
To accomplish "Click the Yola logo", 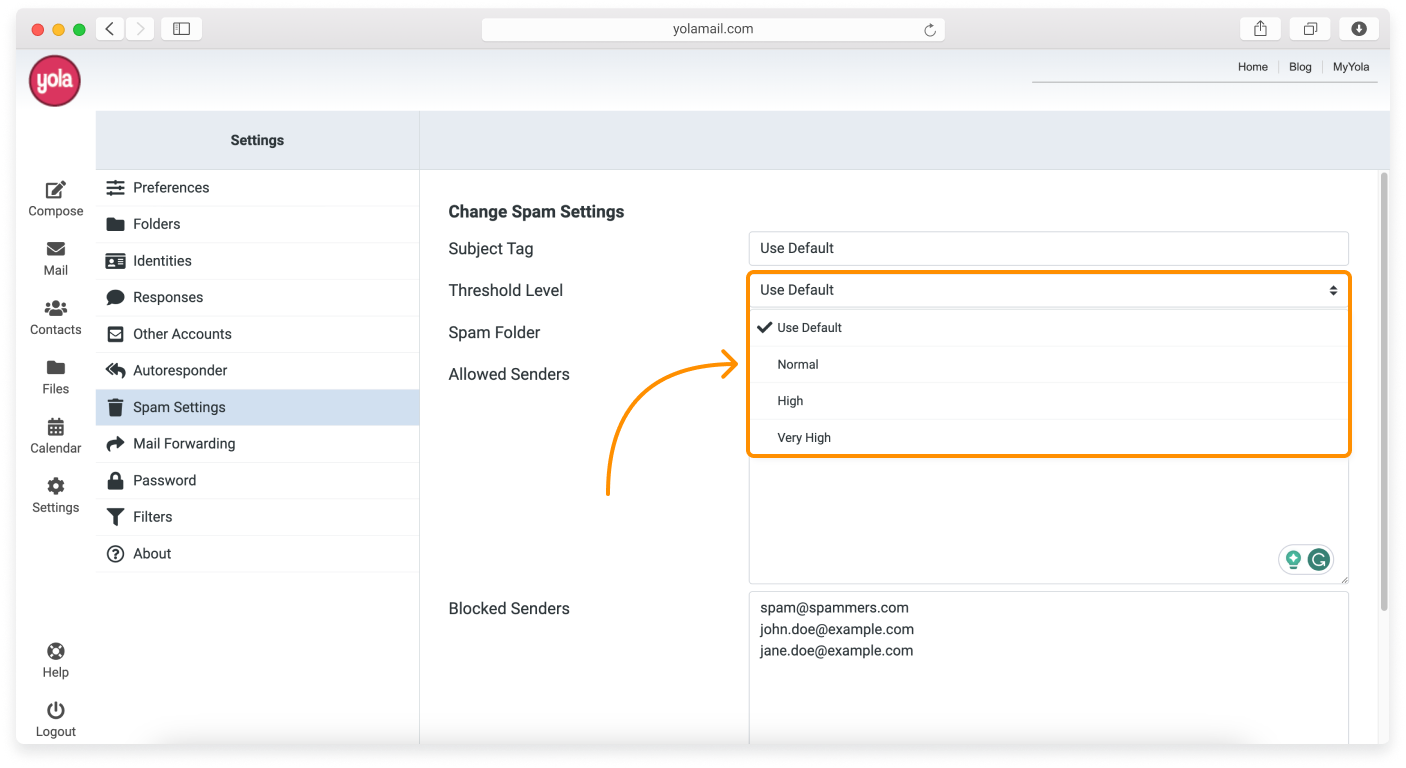I will click(54, 81).
